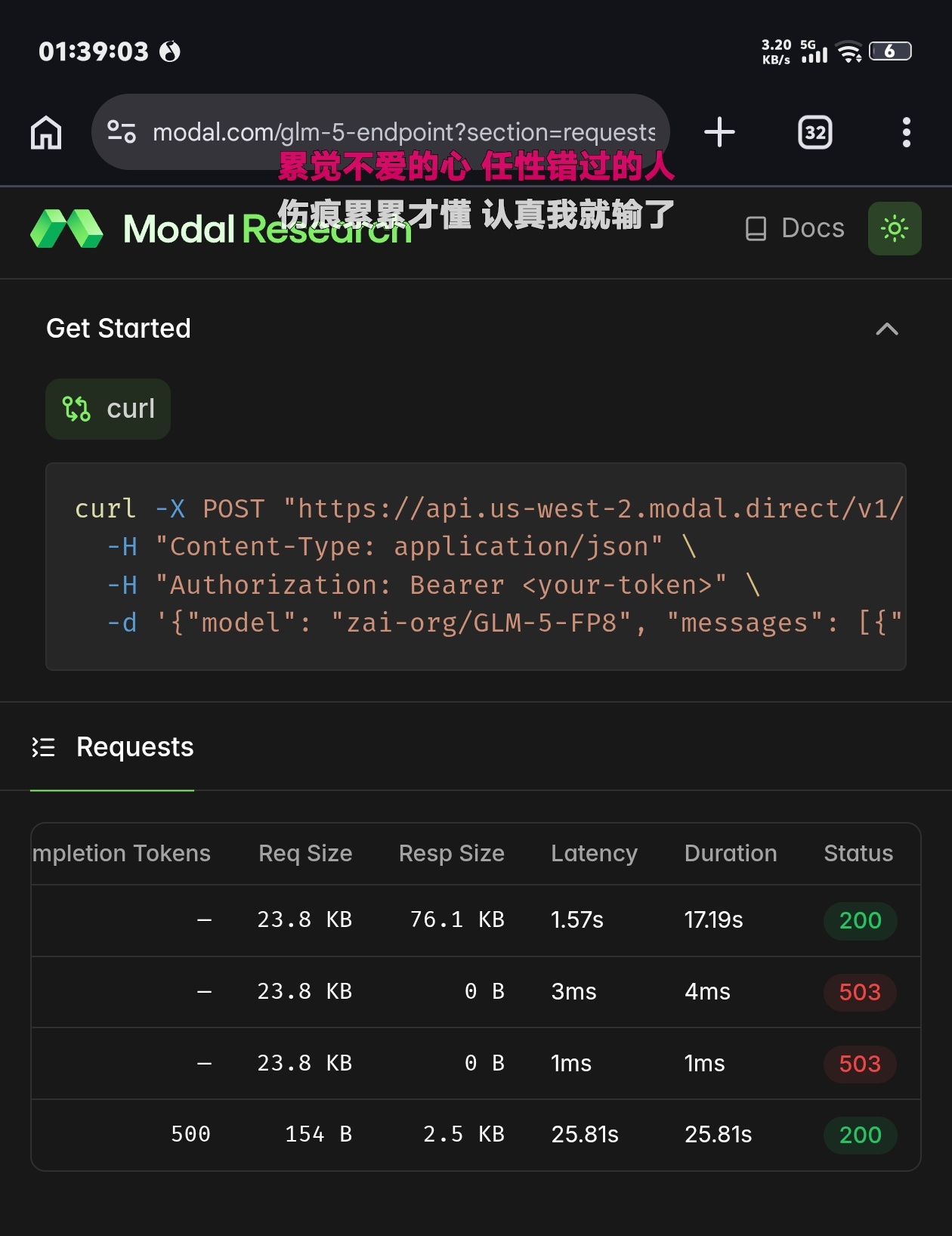Click the 25.81s duration cell
952x1236 pixels.
pyautogui.click(x=718, y=1134)
